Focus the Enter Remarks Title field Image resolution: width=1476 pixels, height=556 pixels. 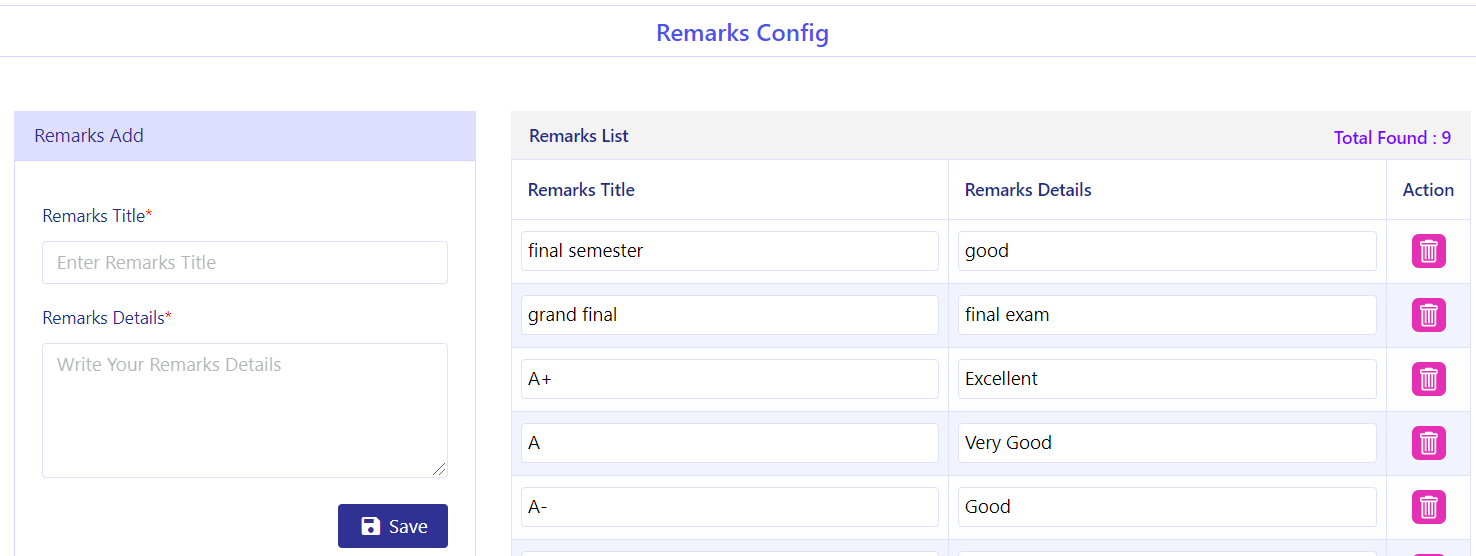point(245,262)
